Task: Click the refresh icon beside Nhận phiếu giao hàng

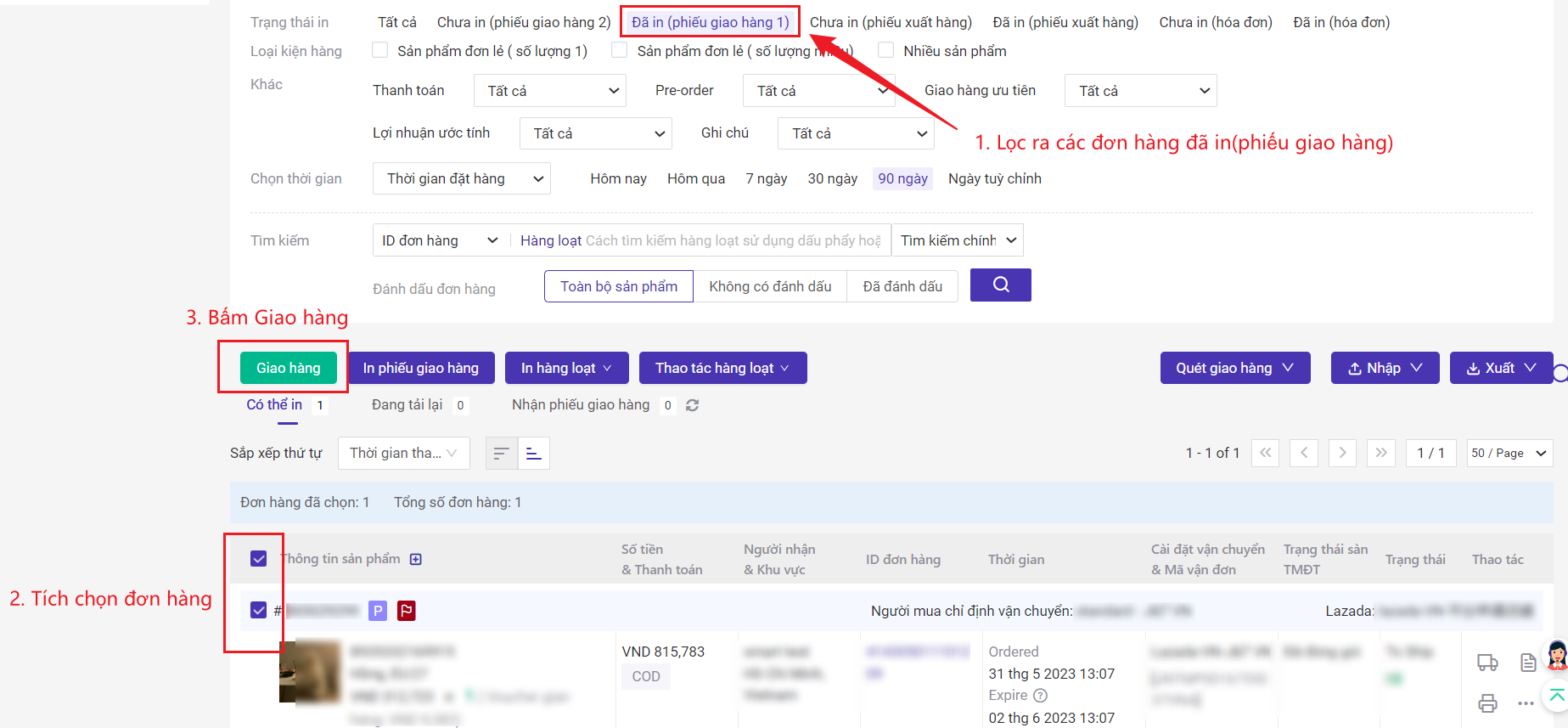Action: point(692,405)
